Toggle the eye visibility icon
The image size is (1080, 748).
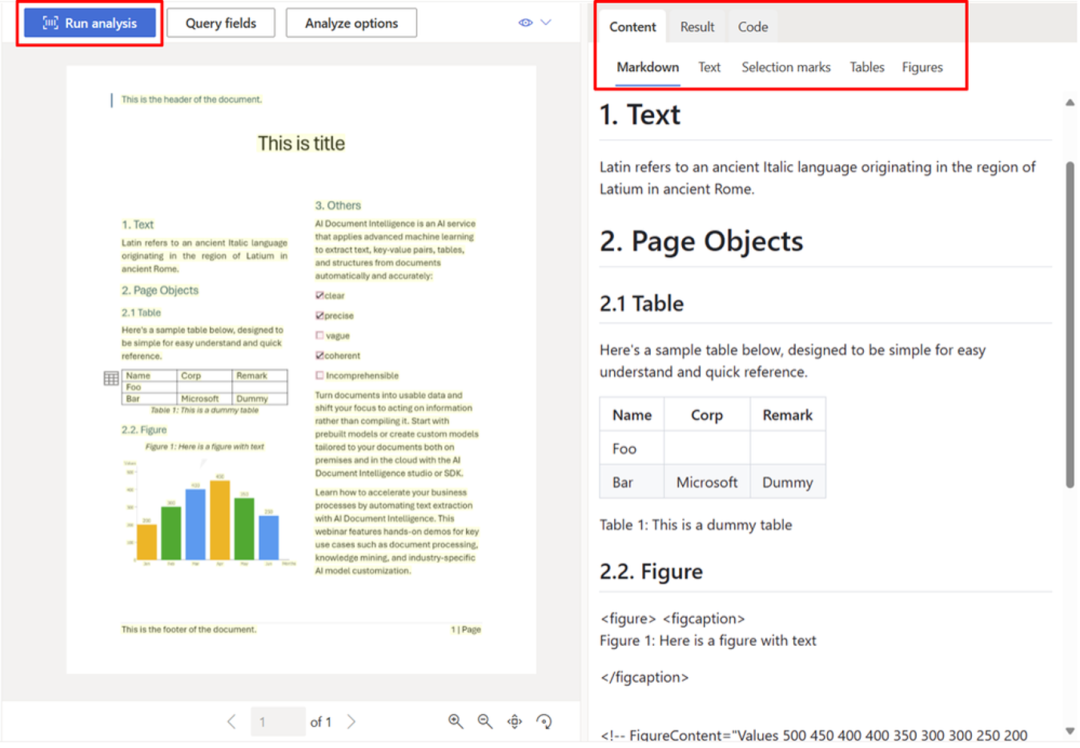(526, 23)
